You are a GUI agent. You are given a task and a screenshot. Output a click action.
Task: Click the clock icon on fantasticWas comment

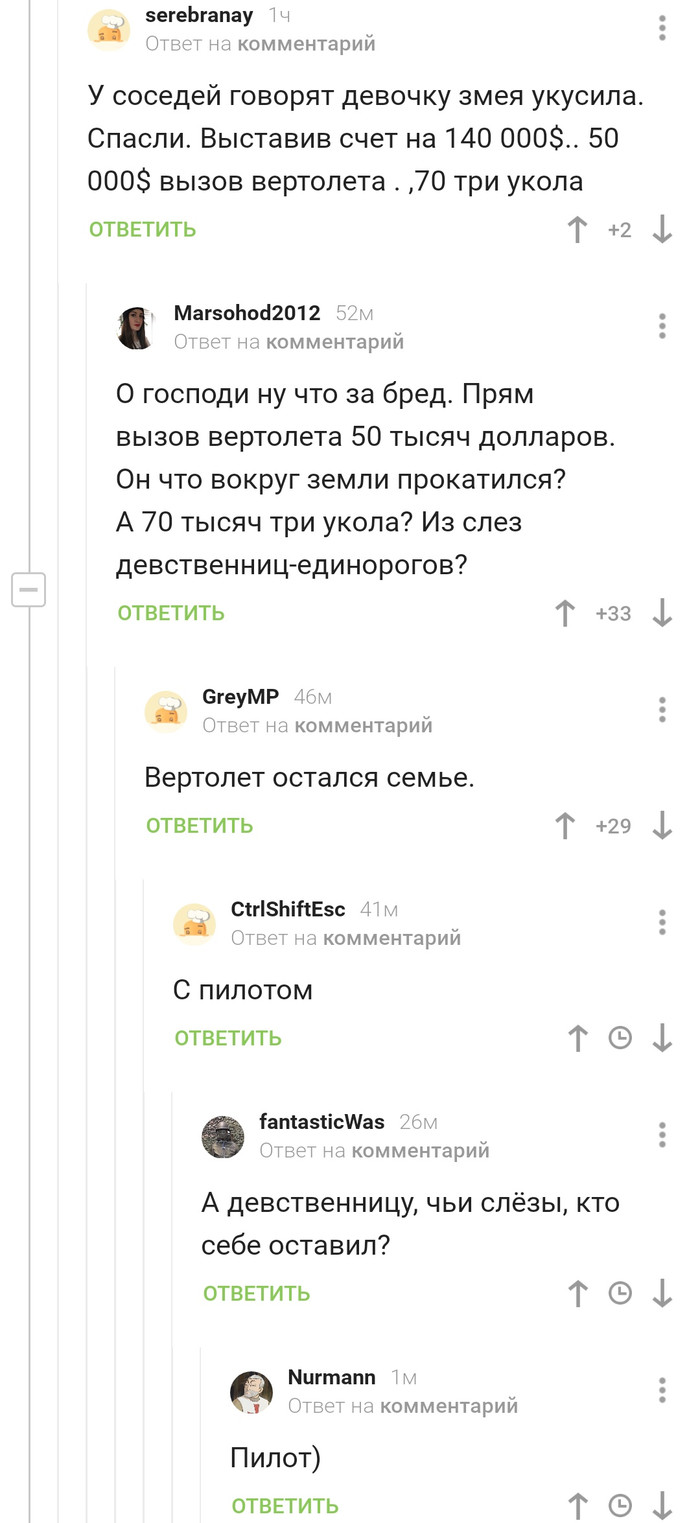620,1293
